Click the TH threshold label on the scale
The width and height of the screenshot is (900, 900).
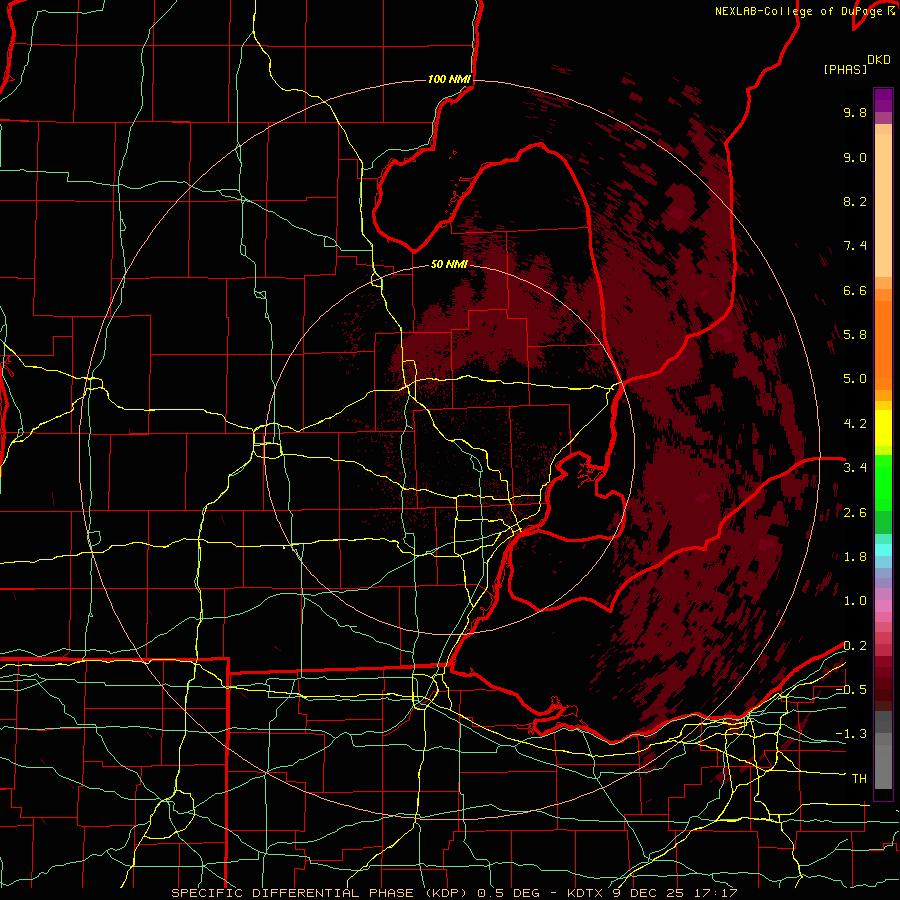coord(859,778)
